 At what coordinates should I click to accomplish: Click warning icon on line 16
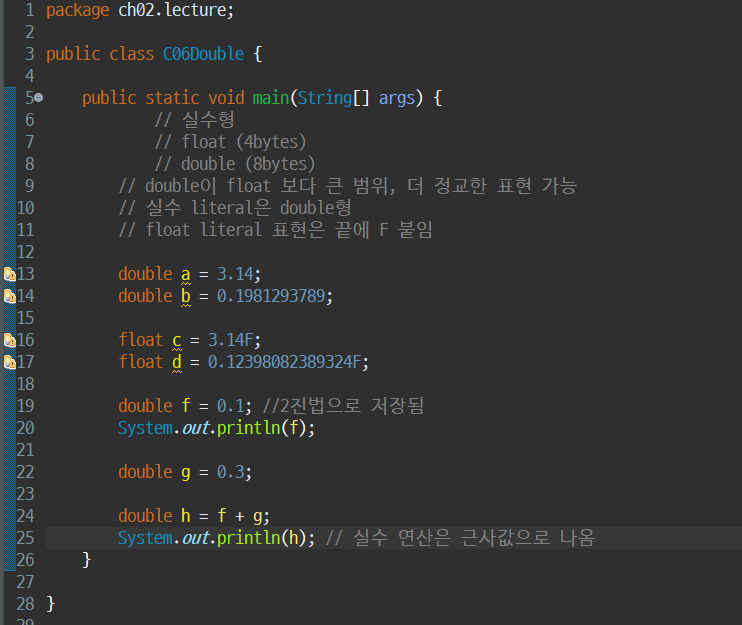pyautogui.click(x=9, y=340)
